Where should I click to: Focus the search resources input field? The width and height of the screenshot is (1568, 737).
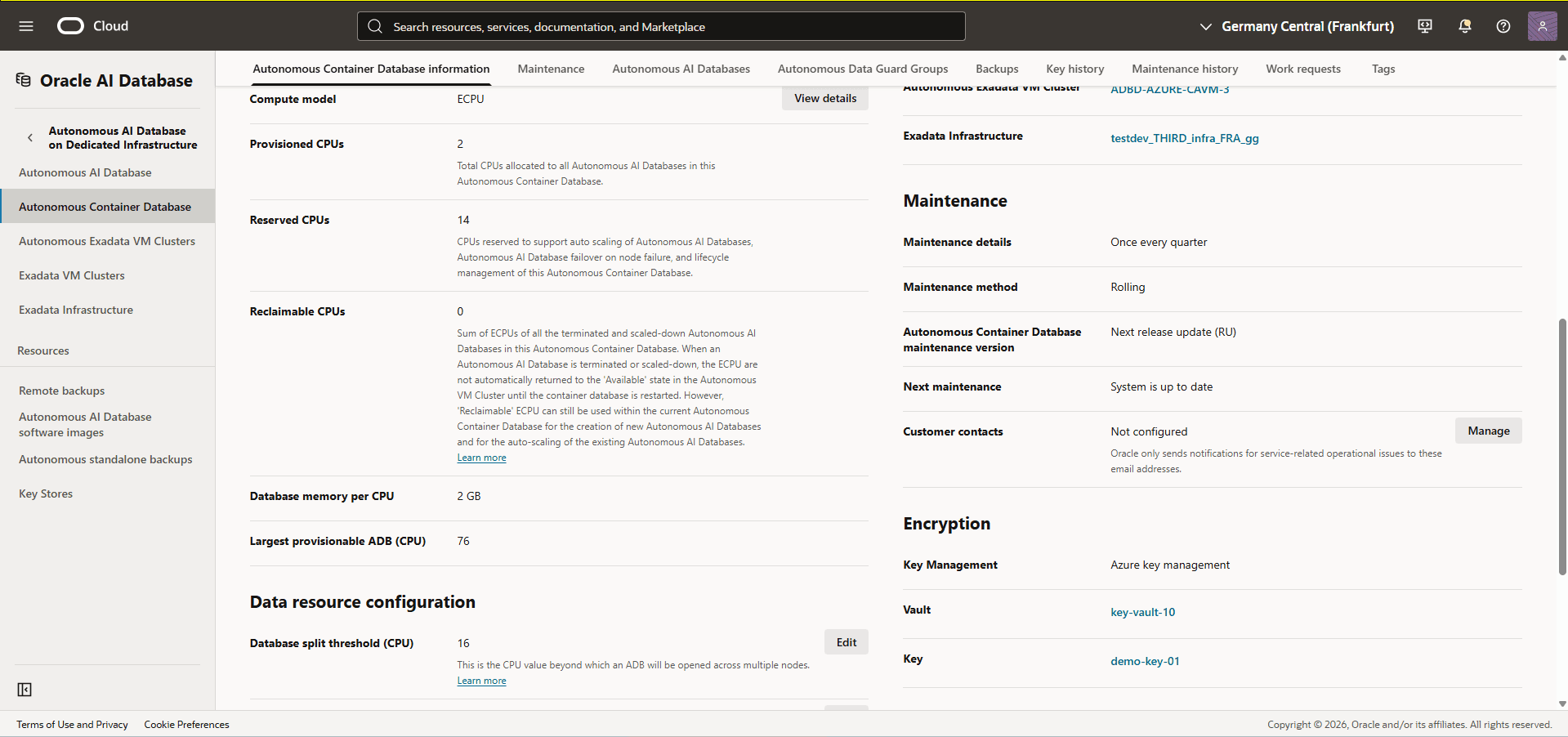[661, 26]
